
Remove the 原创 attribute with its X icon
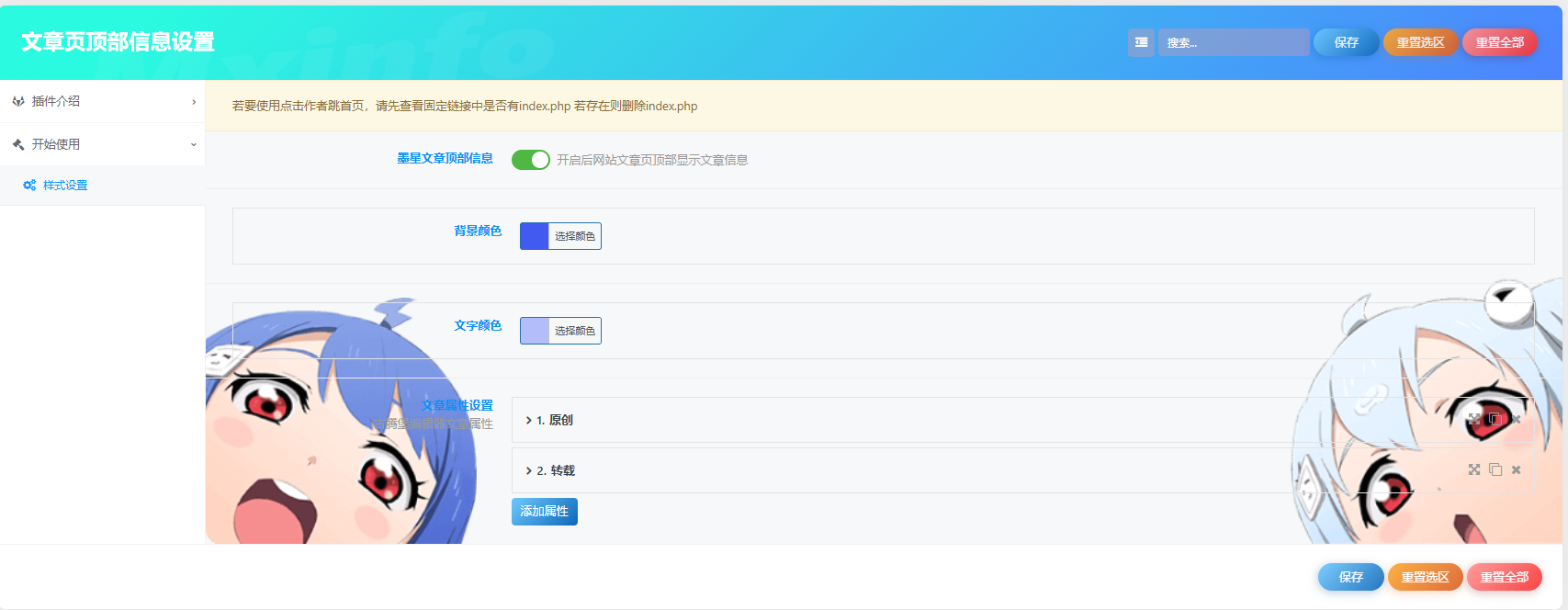[1517, 419]
